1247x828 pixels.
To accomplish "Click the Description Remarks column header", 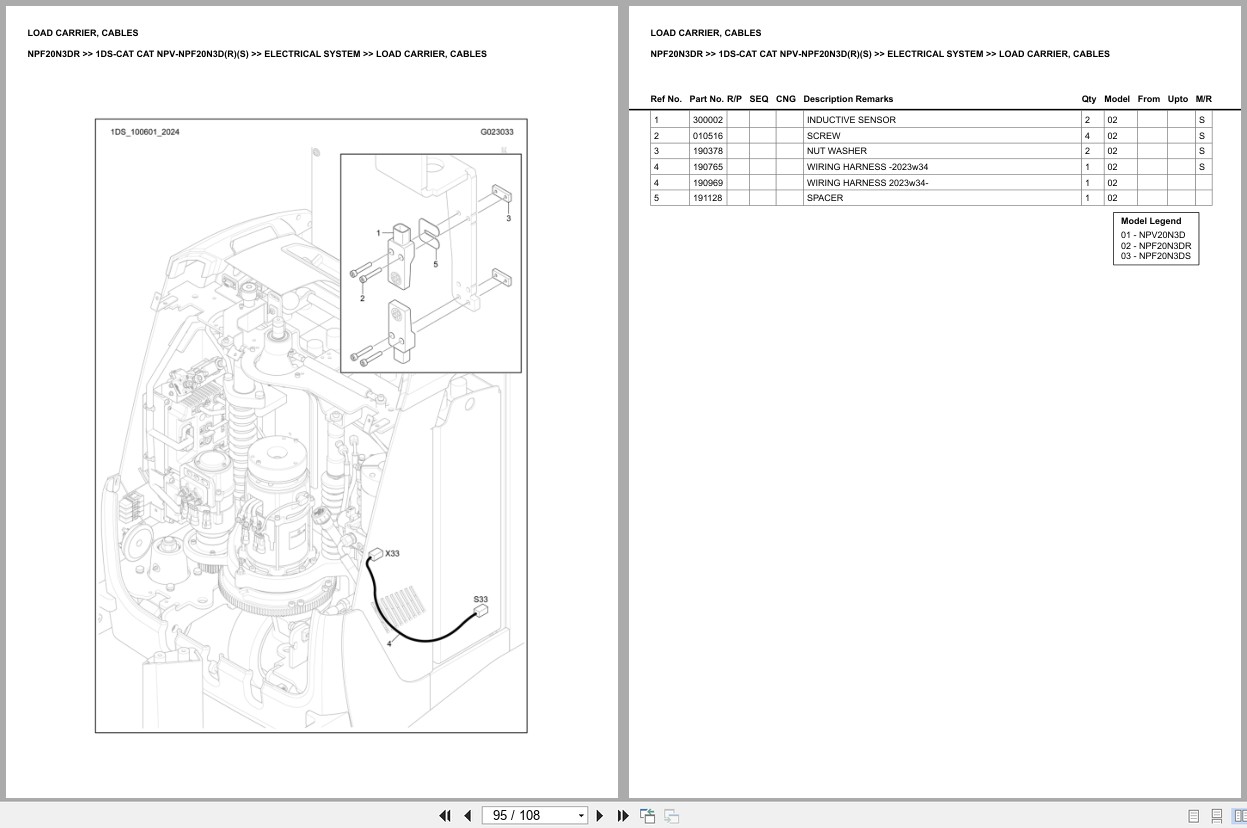I will [848, 99].
